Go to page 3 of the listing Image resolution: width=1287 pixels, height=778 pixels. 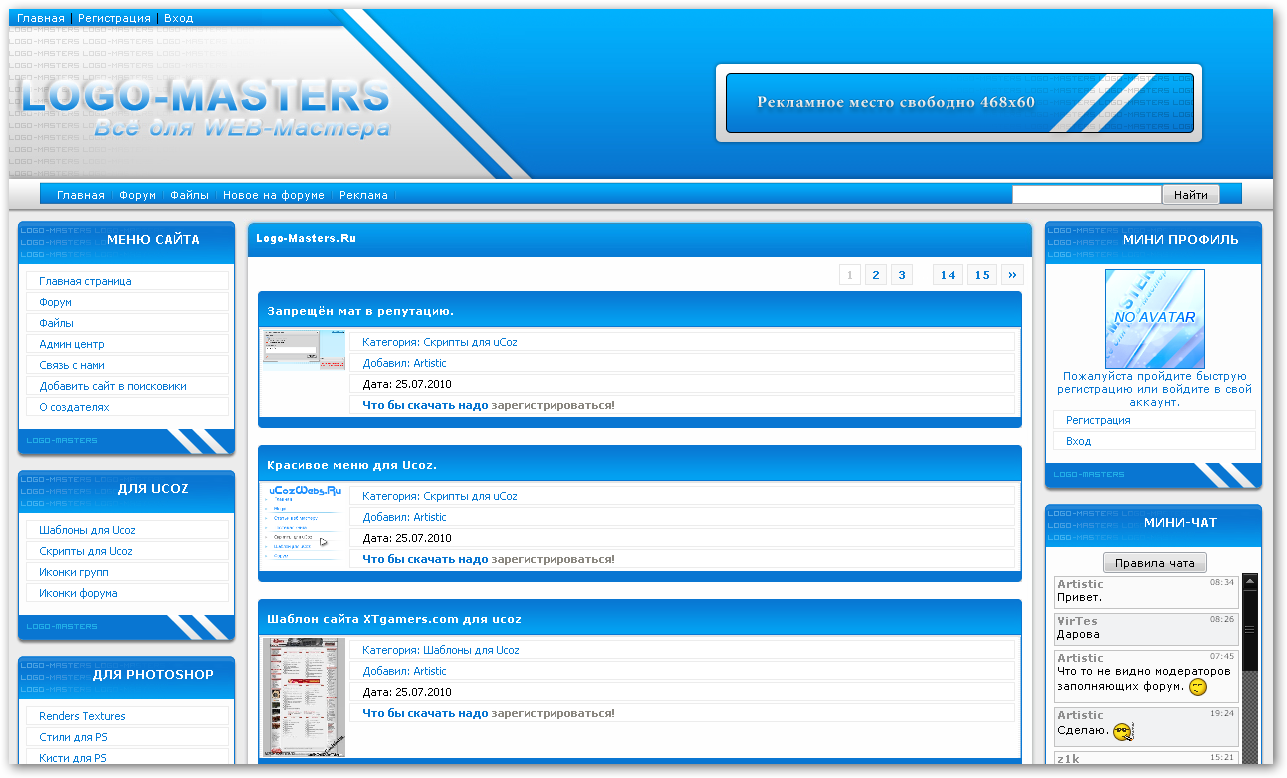click(901, 275)
